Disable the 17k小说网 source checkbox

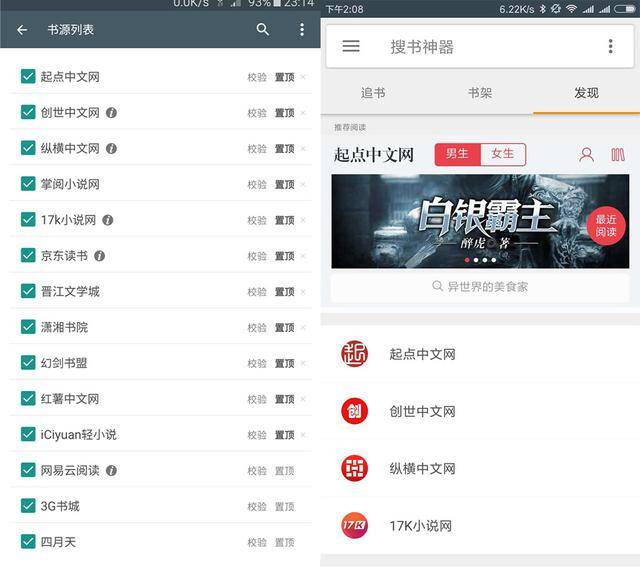pos(28,220)
